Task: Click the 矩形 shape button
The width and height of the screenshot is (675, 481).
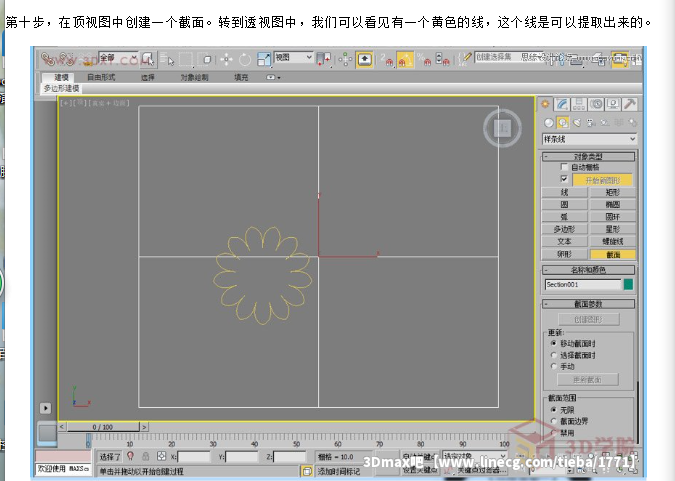Action: (613, 192)
